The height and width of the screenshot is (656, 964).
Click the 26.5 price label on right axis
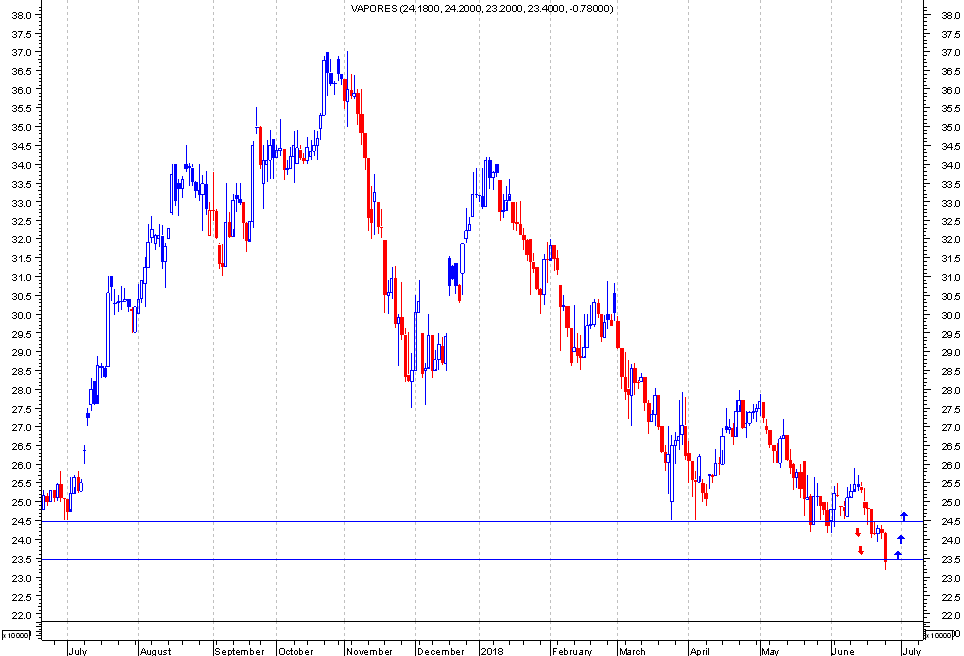[950, 447]
